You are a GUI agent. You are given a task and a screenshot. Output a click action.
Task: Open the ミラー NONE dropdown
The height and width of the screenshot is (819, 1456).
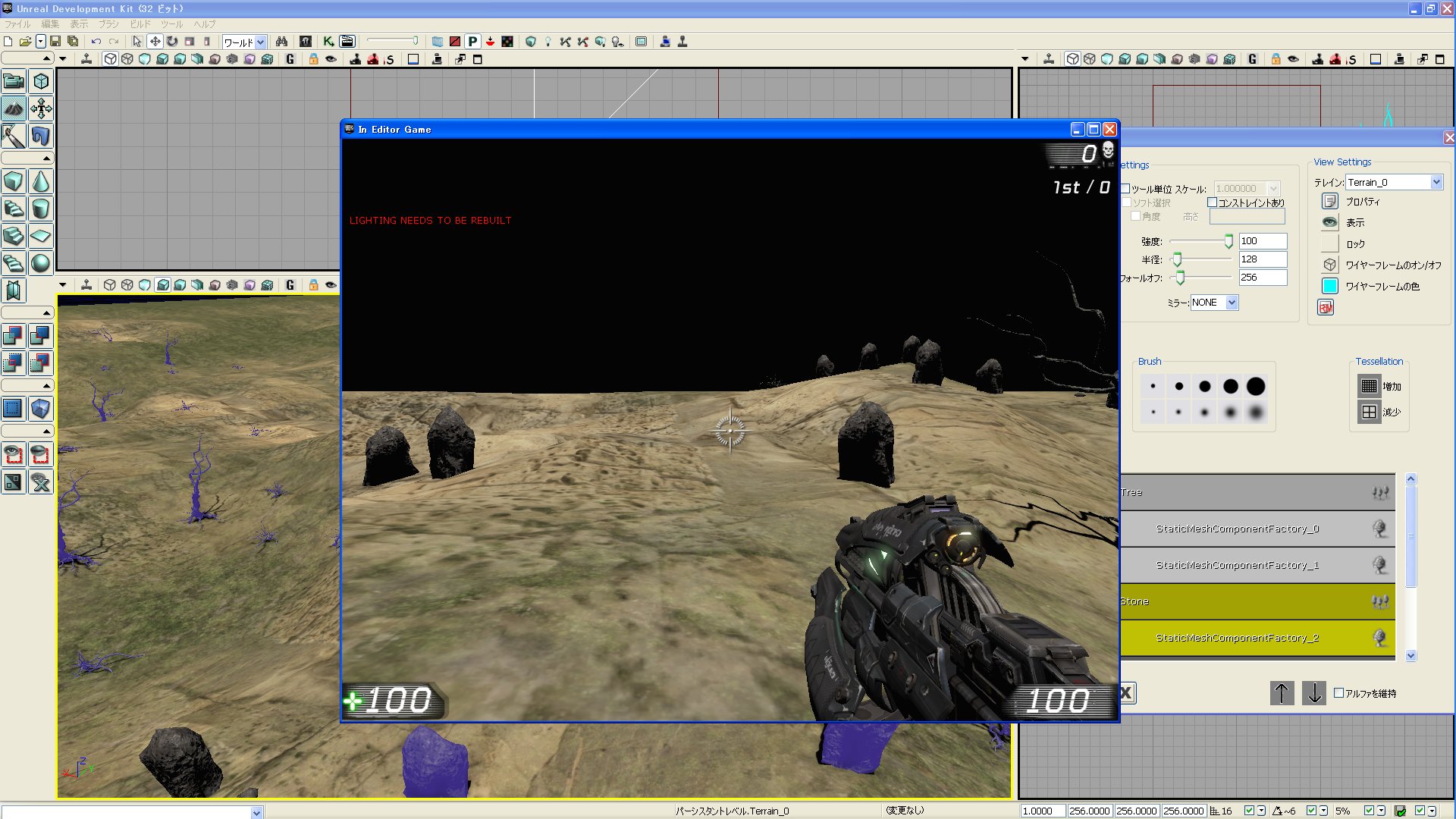[x=1232, y=303]
